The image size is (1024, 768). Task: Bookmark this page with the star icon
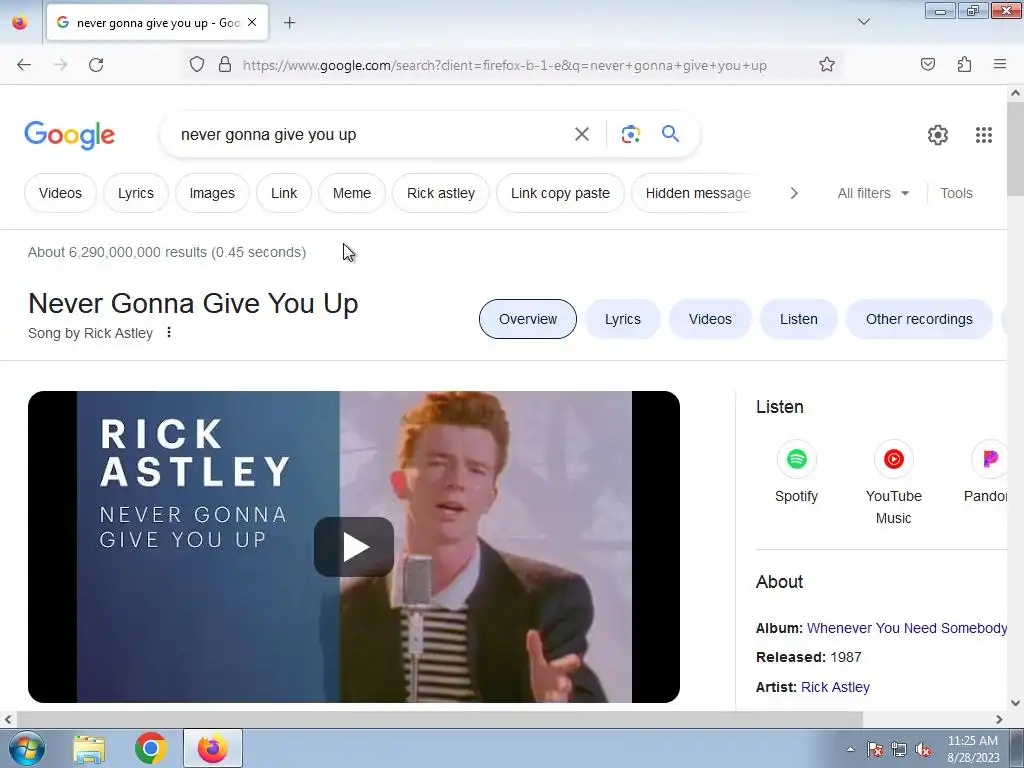[x=827, y=65]
